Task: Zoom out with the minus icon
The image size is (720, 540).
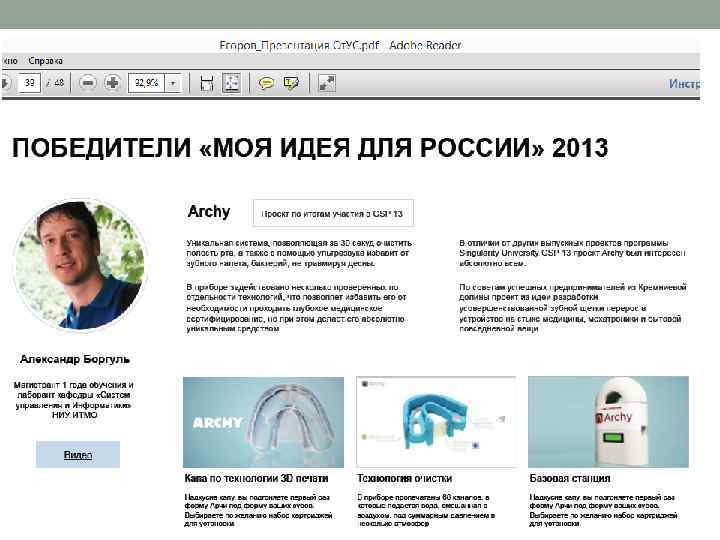Action: click(88, 83)
